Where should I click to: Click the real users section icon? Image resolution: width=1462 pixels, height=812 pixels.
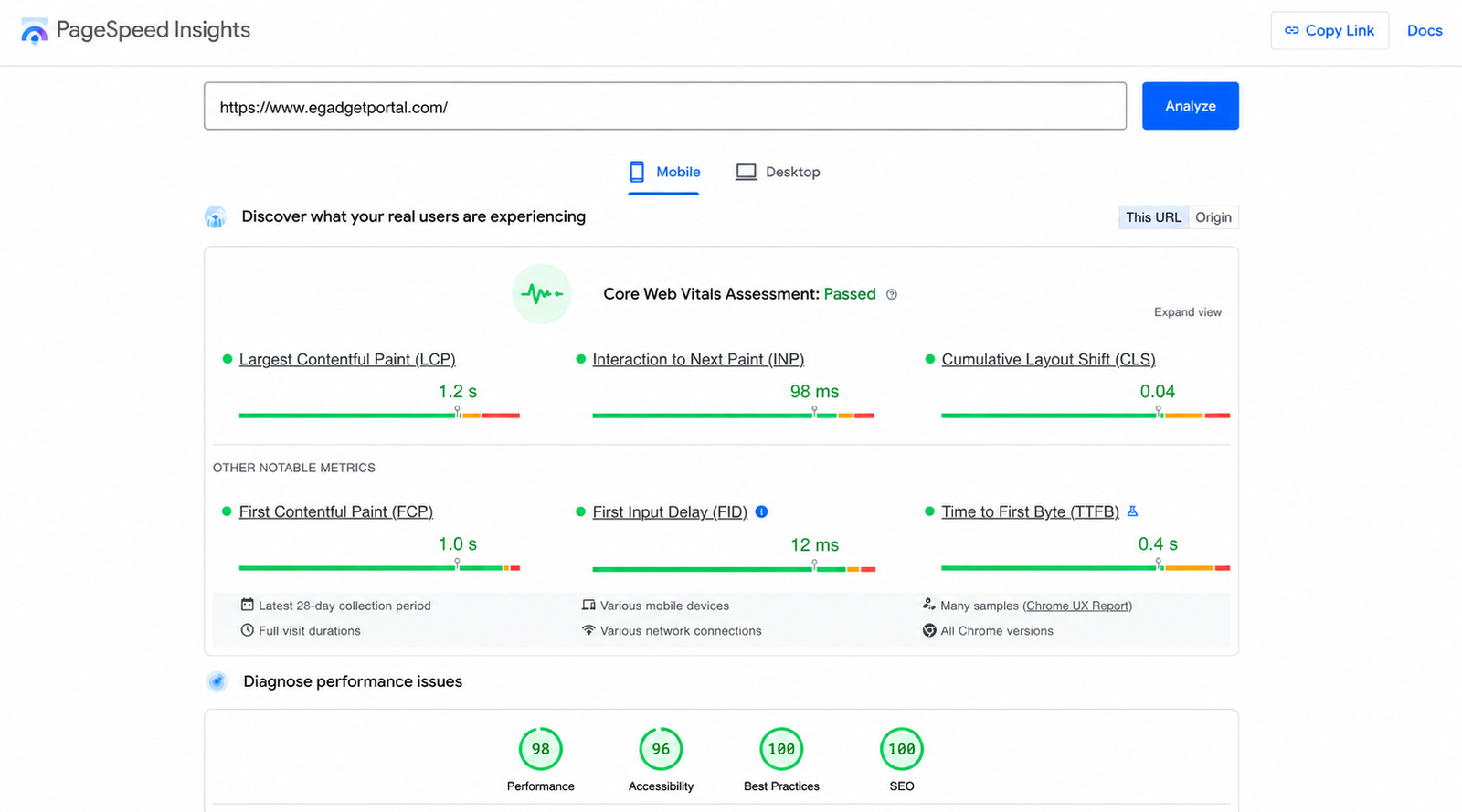[216, 217]
